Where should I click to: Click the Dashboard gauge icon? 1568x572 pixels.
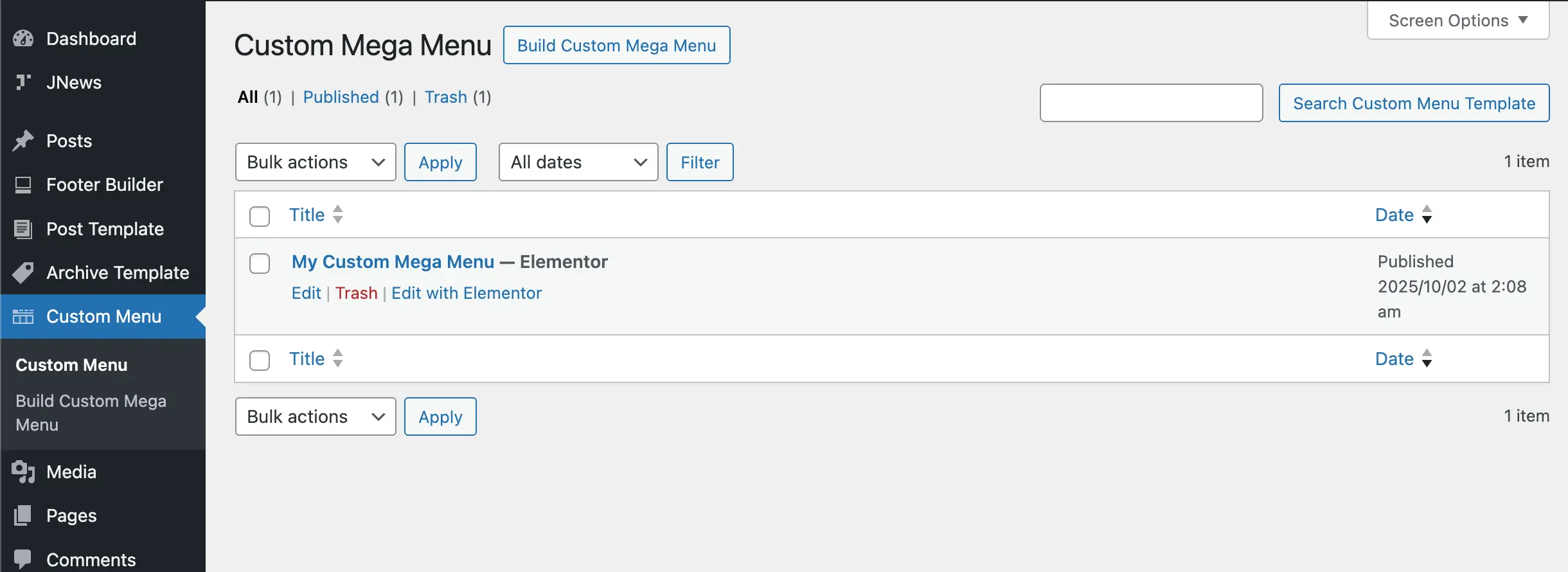tap(23, 39)
